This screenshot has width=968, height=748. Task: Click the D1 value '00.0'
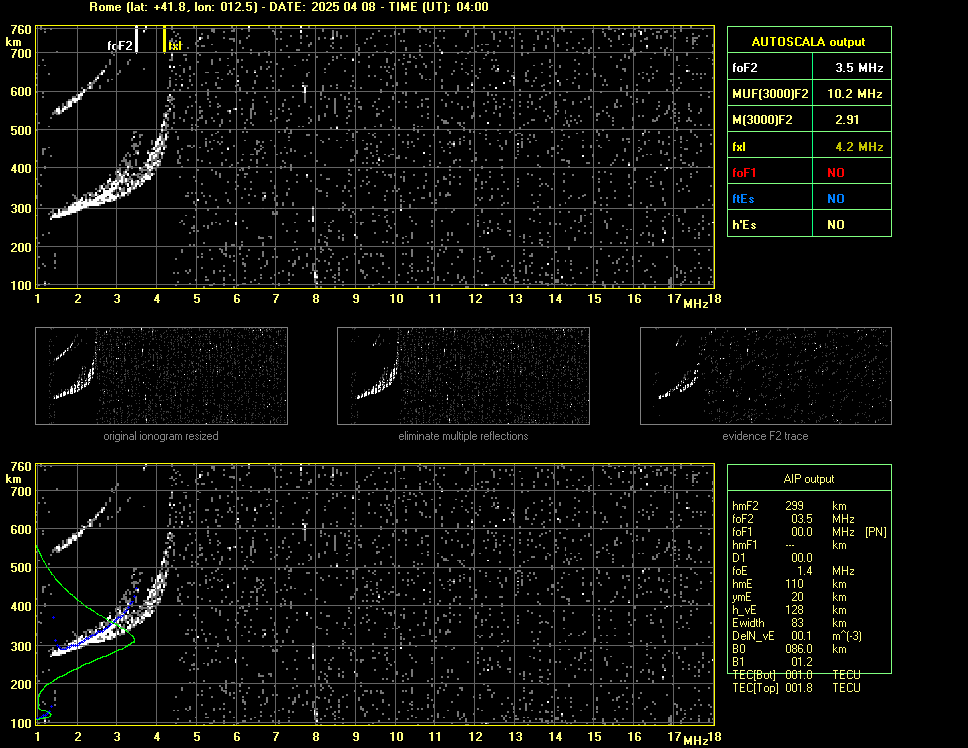point(802,558)
